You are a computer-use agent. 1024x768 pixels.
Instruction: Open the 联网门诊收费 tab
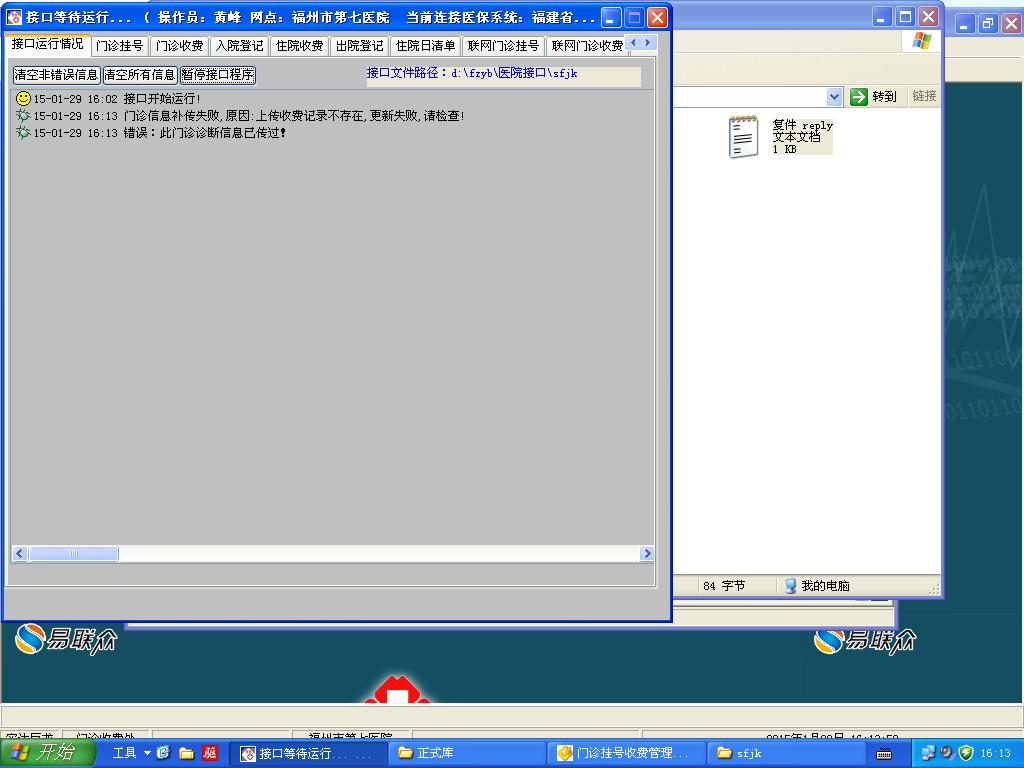(586, 46)
